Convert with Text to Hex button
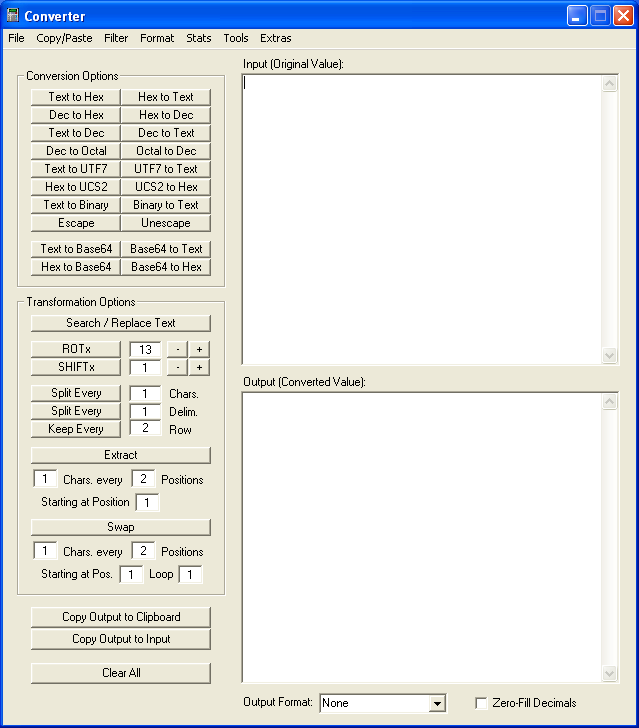 tap(76, 97)
